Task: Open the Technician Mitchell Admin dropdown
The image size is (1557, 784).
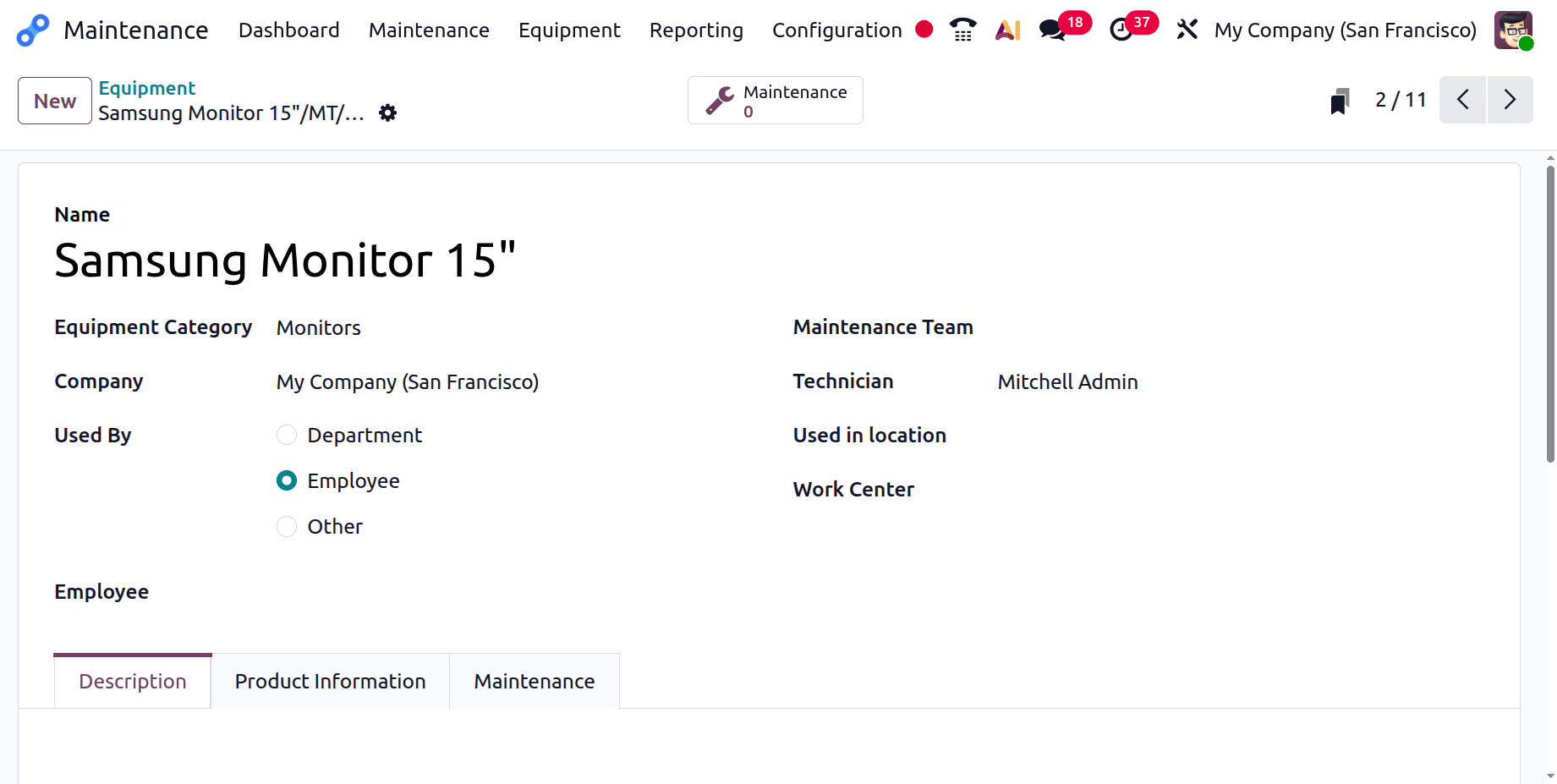Action: (x=1240, y=382)
